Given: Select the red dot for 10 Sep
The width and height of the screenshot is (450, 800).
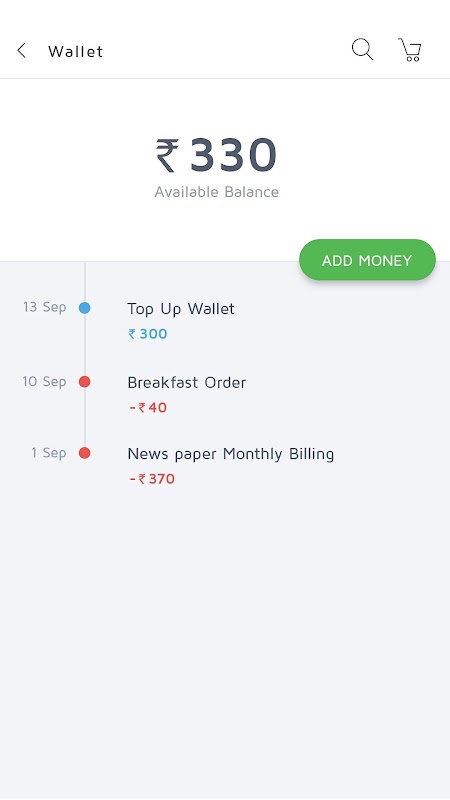Looking at the screenshot, I should [x=85, y=382].
